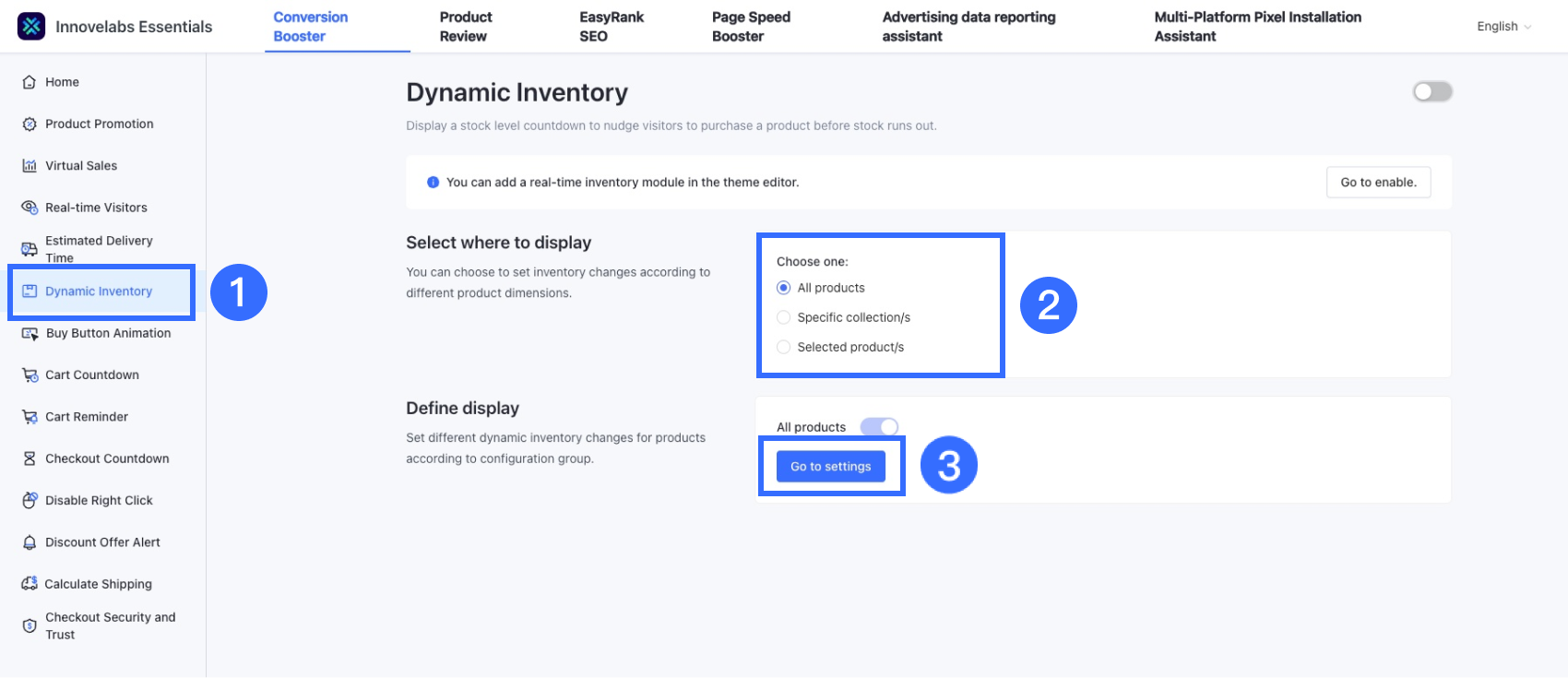Open the Page Speed Booster tab
1568x678 pixels.
click(x=751, y=27)
